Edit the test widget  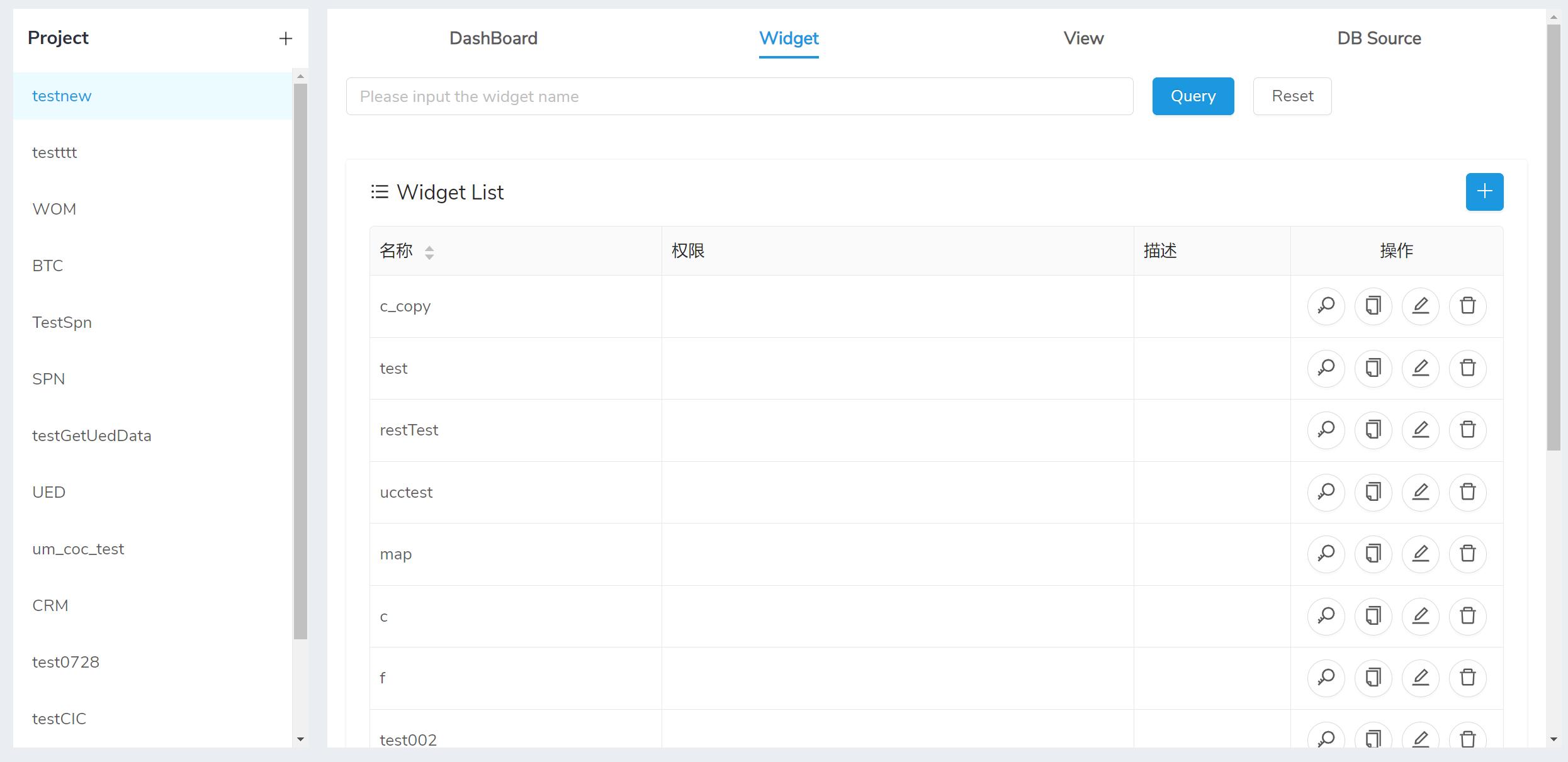pyautogui.click(x=1420, y=368)
